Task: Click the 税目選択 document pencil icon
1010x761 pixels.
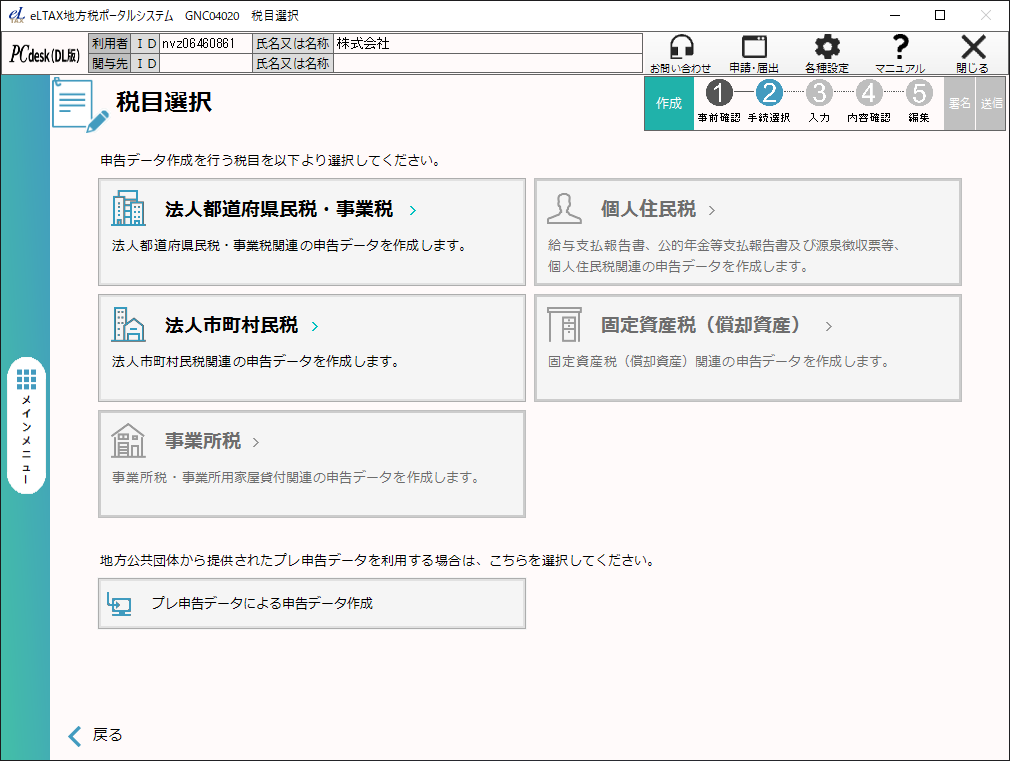Action: coord(79,104)
